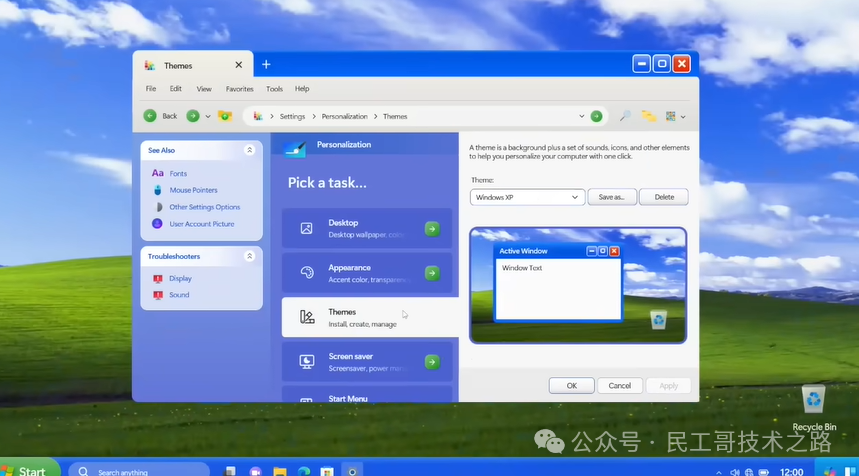Click the theme preview thumbnail
Image resolution: width=859 pixels, height=476 pixels.
pyautogui.click(x=578, y=285)
